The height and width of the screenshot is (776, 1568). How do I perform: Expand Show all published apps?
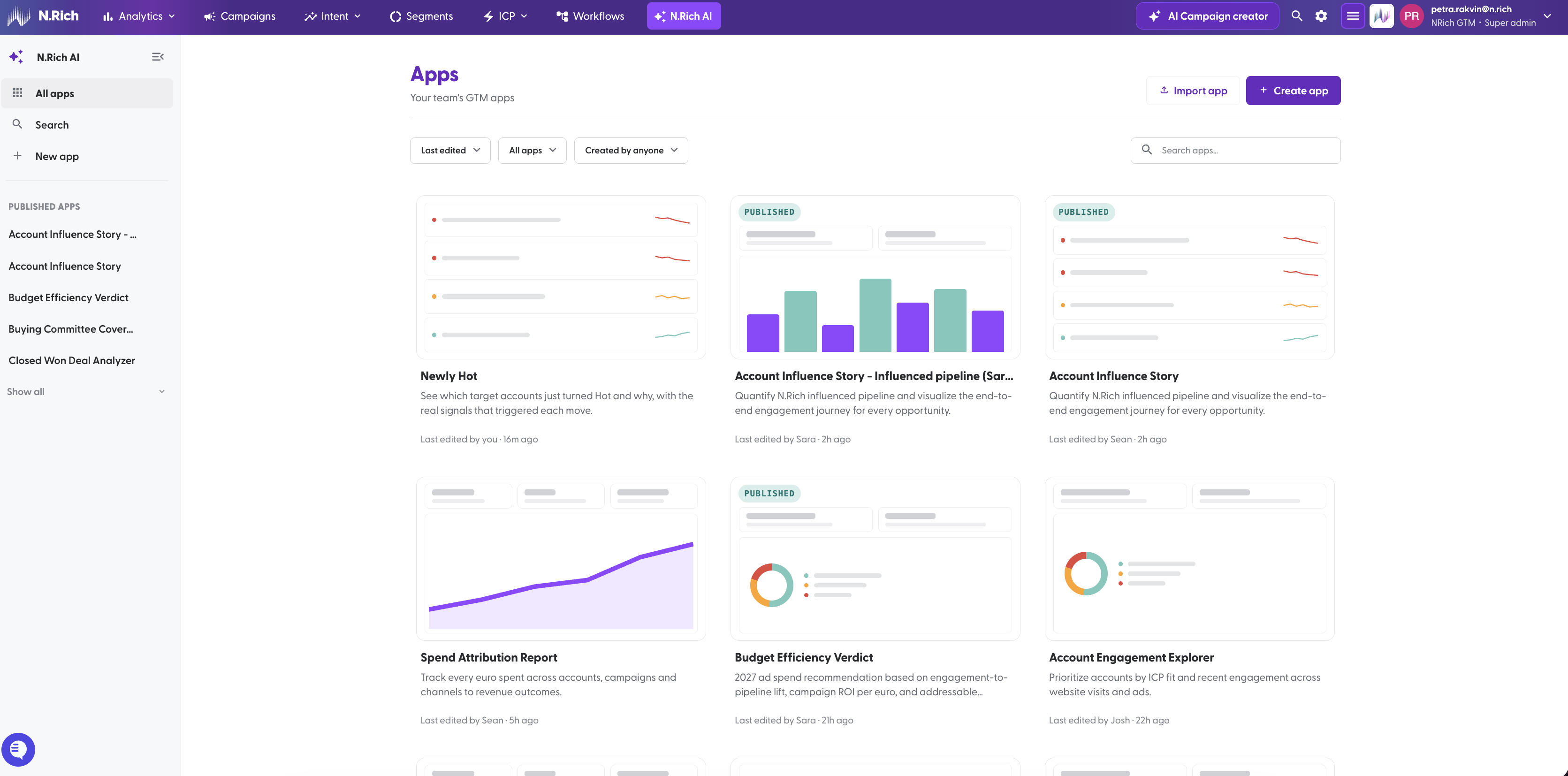tap(86, 391)
